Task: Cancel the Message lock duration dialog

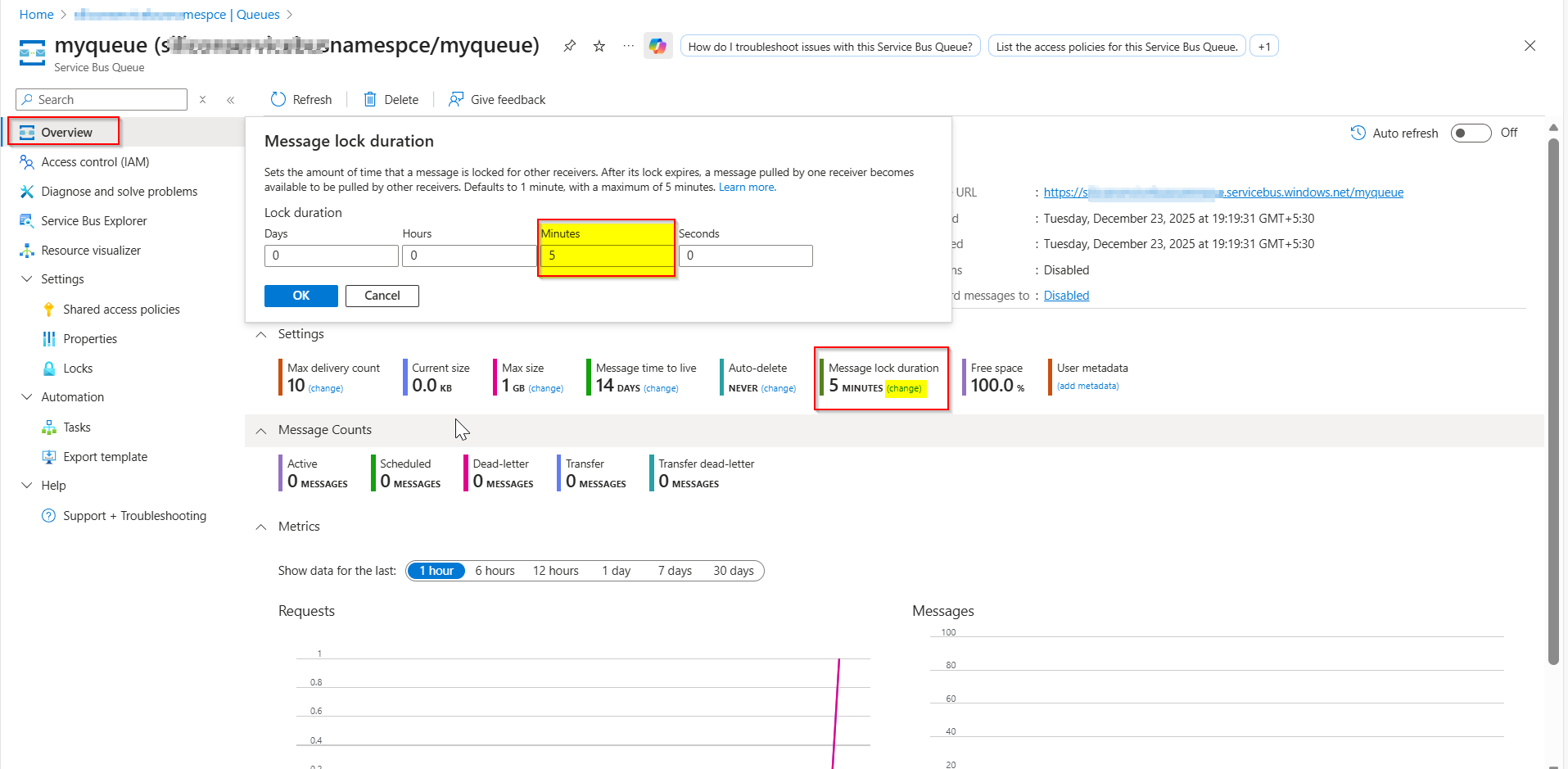Action: pyautogui.click(x=382, y=296)
